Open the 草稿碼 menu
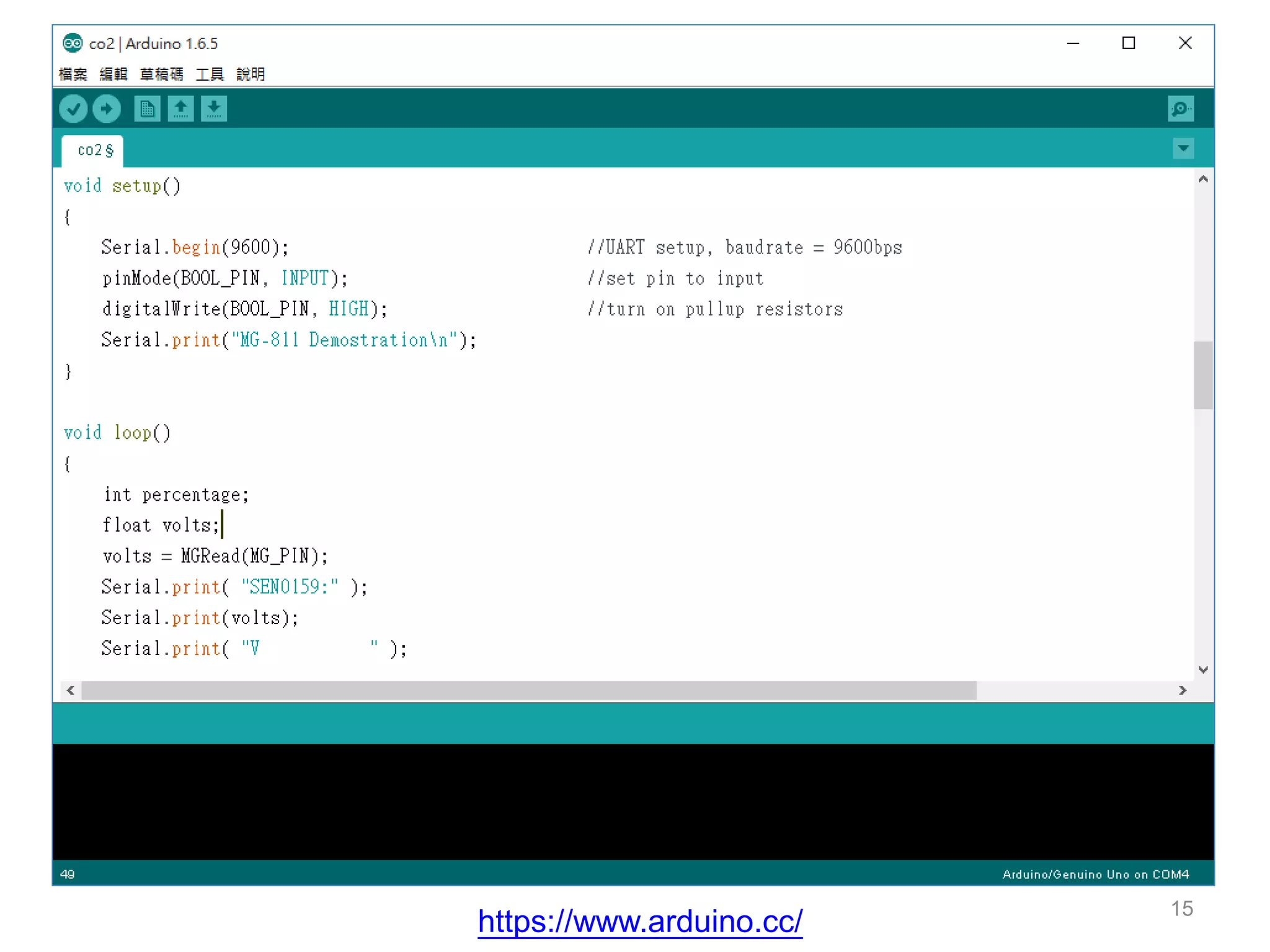This screenshot has height=952, width=1270. (161, 74)
